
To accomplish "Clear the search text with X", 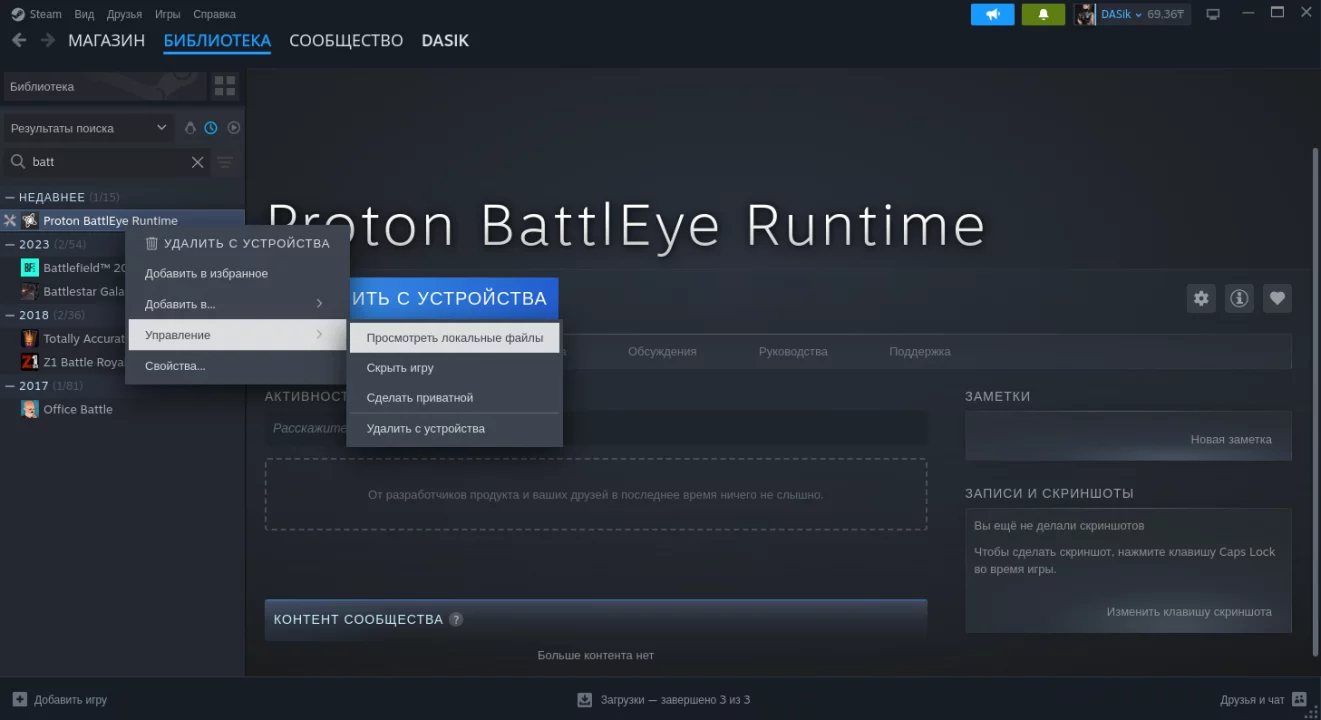I will [197, 162].
